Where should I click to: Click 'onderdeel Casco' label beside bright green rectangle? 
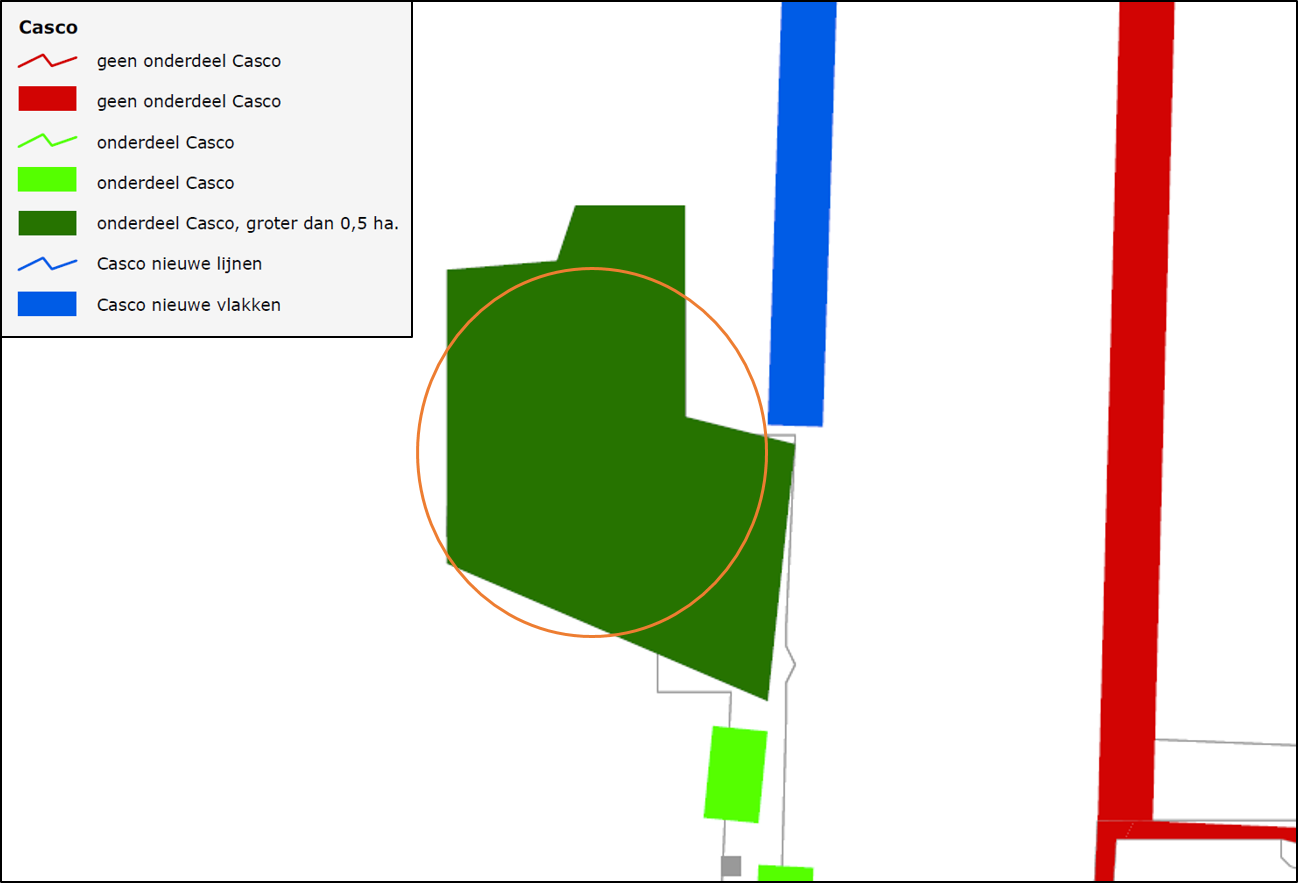point(166,183)
